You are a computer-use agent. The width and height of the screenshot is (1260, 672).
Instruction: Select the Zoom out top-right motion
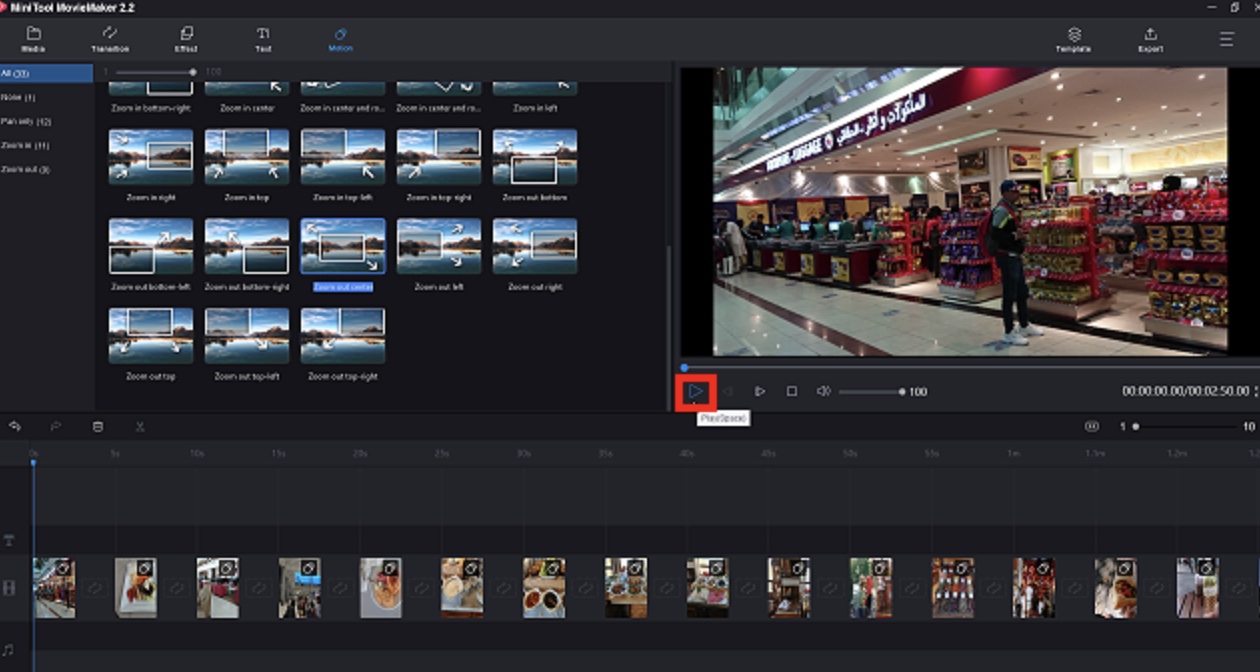(x=343, y=336)
